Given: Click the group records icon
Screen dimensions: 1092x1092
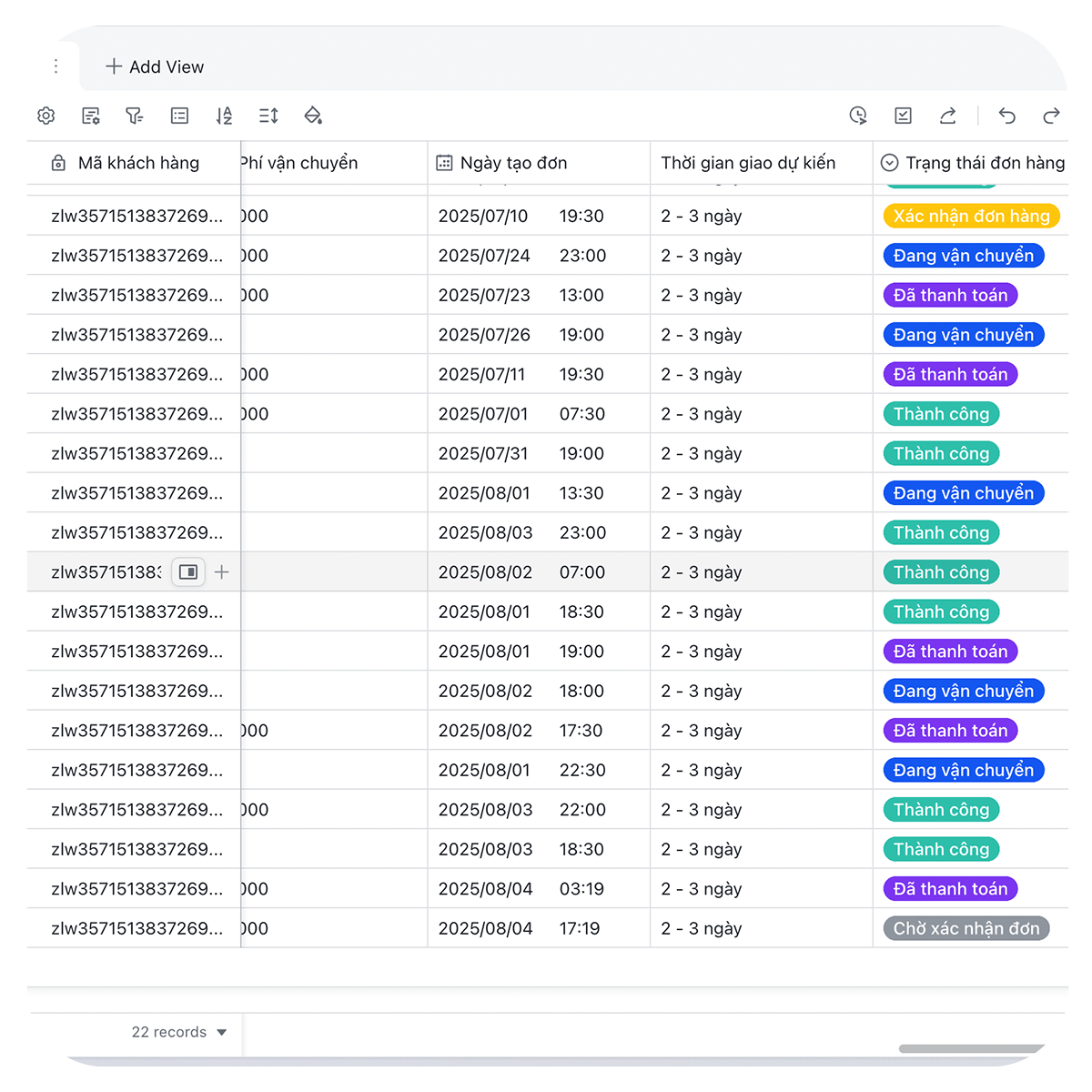Looking at the screenshot, I should pos(179,116).
